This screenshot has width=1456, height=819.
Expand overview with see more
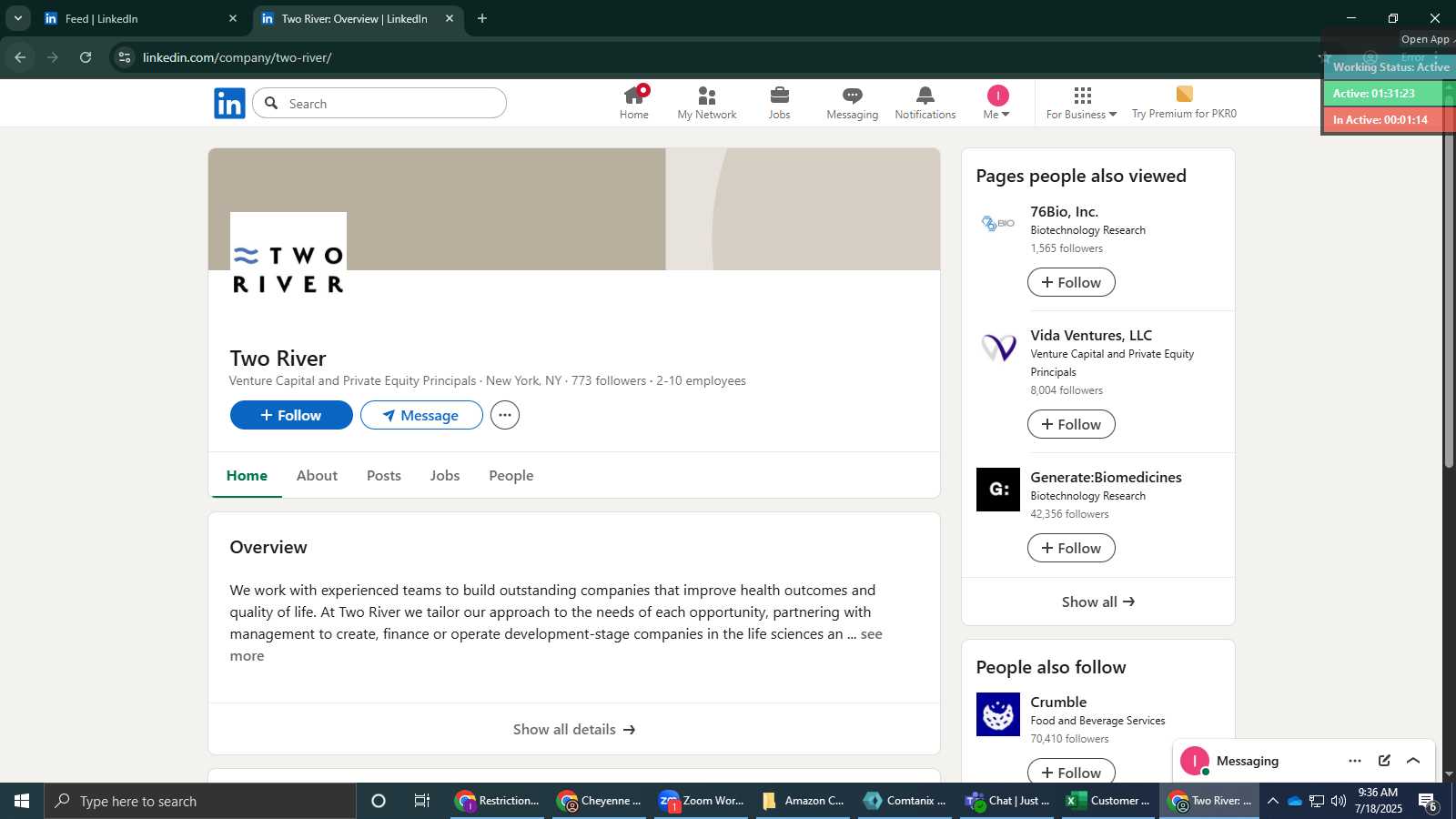(871, 634)
